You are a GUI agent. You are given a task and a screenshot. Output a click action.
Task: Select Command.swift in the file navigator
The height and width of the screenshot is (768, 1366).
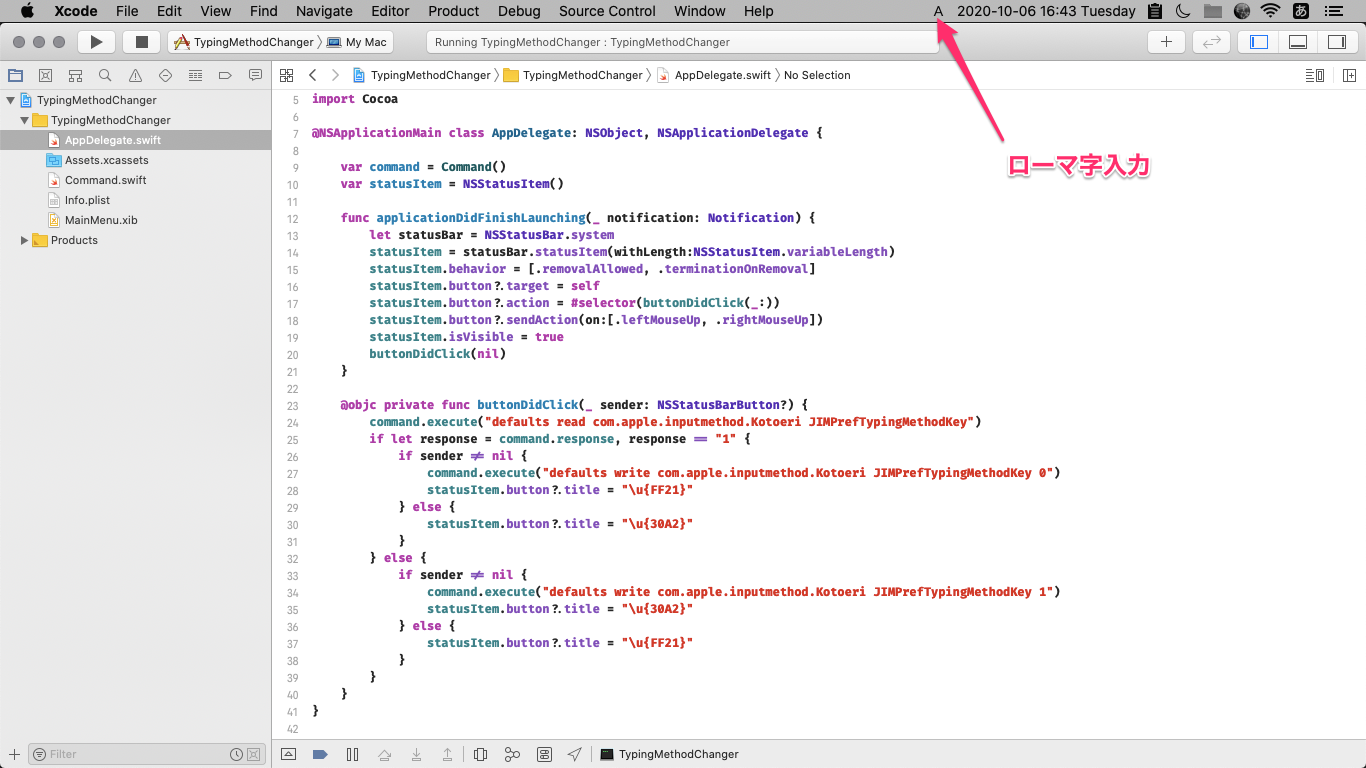click(105, 180)
